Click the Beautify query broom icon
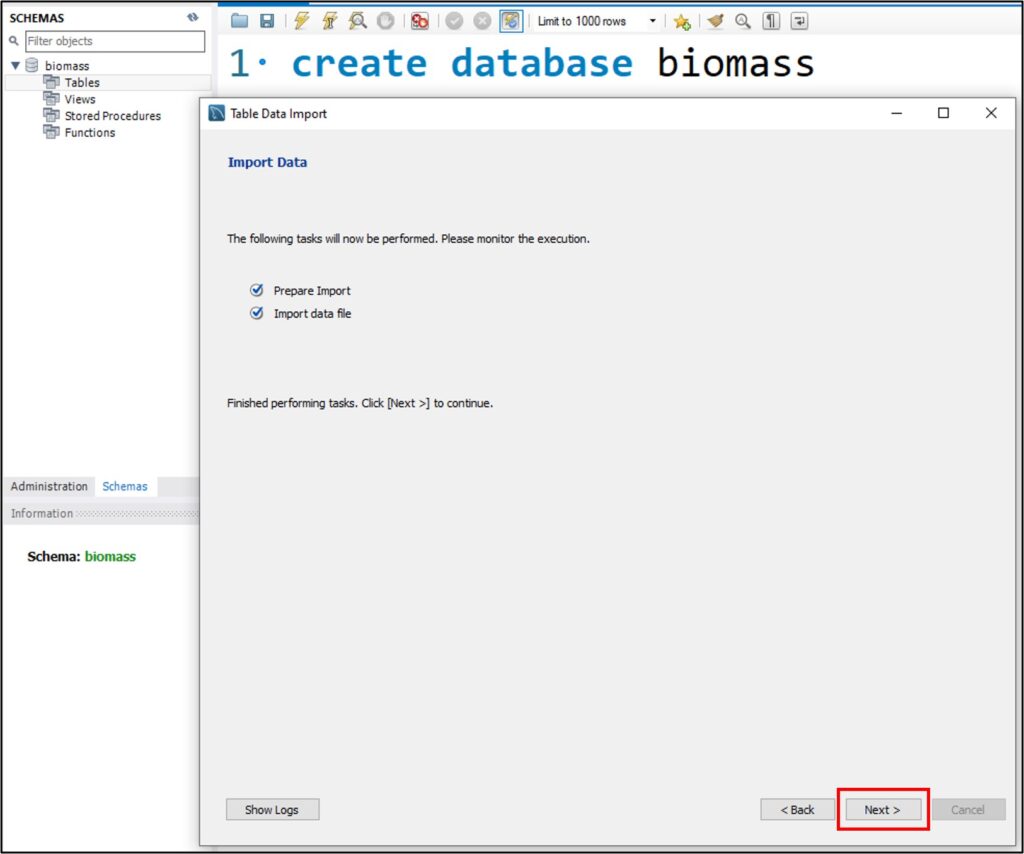Viewport: 1024px width, 854px height. tap(714, 21)
